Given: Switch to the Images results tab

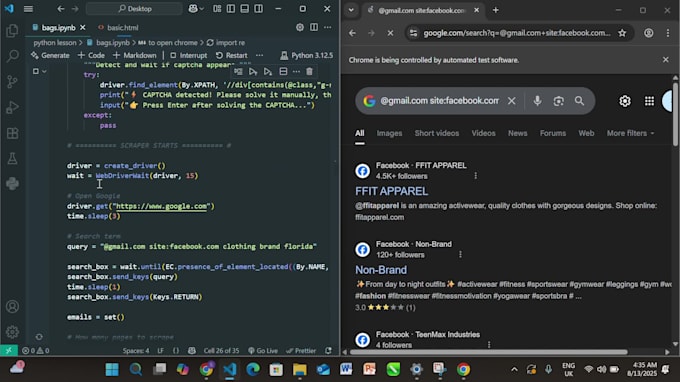Looking at the screenshot, I should (x=389, y=133).
